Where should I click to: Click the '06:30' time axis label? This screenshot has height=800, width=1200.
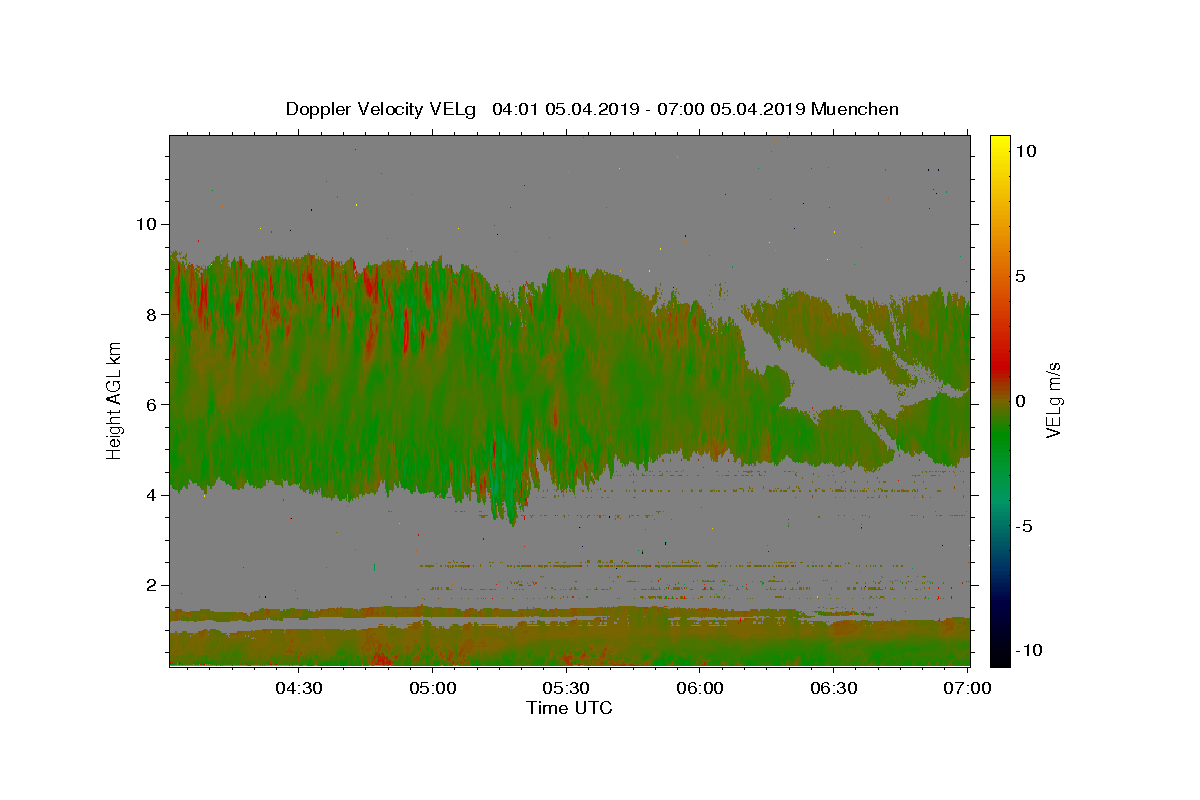[x=834, y=688]
